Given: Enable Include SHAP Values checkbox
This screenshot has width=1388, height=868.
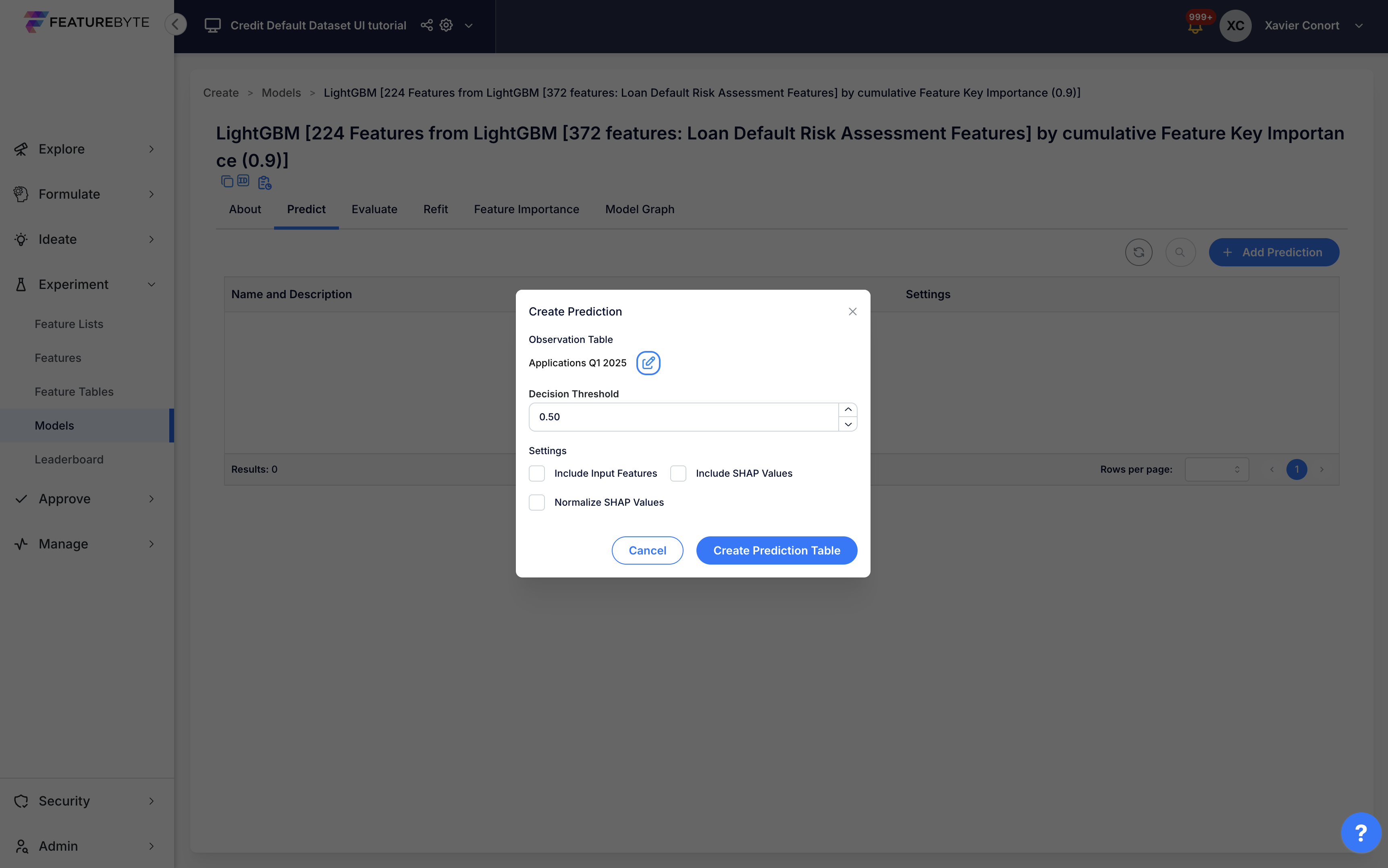Looking at the screenshot, I should click(x=678, y=473).
